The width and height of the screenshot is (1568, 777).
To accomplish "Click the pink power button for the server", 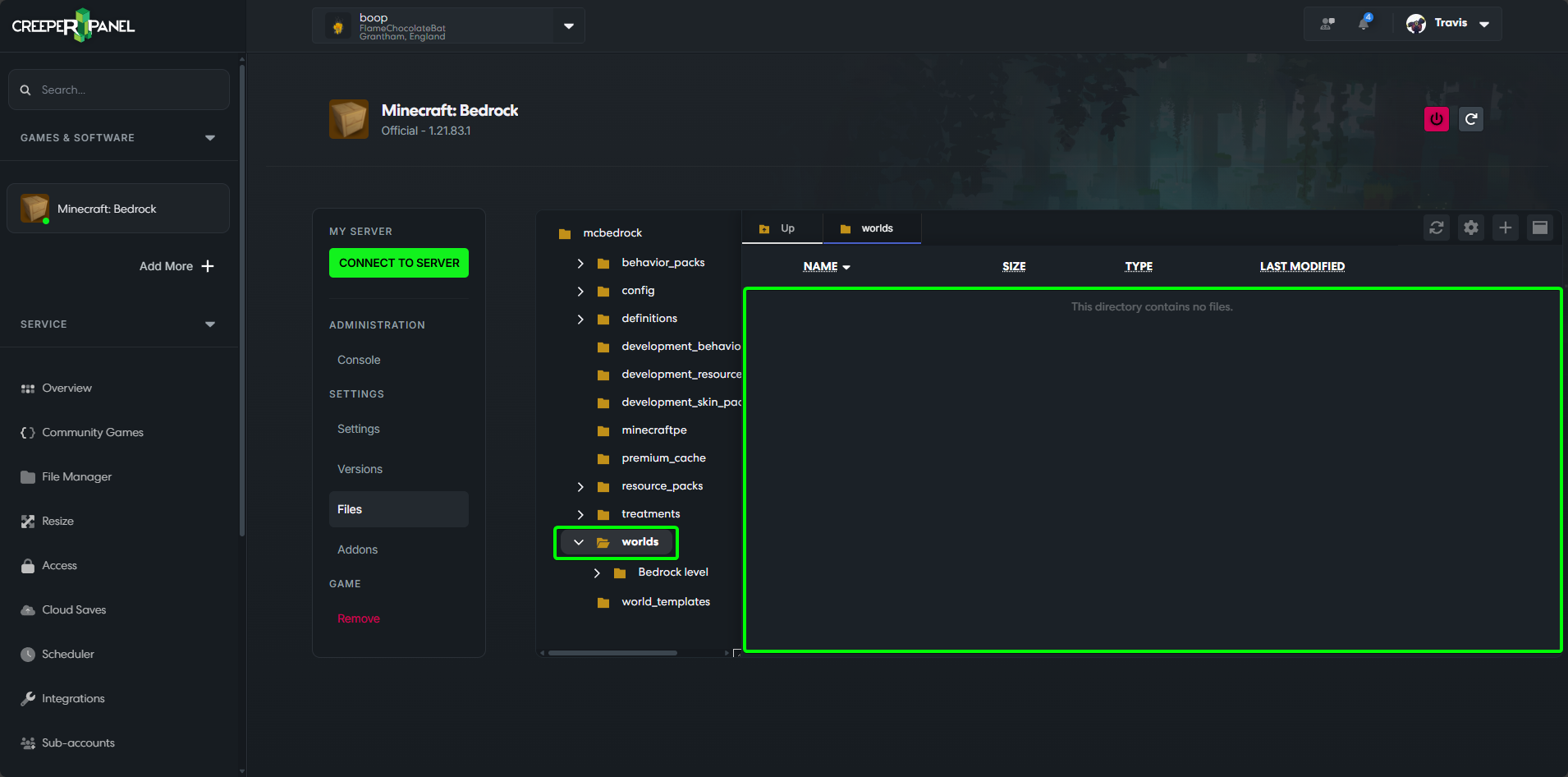I will pyautogui.click(x=1436, y=118).
